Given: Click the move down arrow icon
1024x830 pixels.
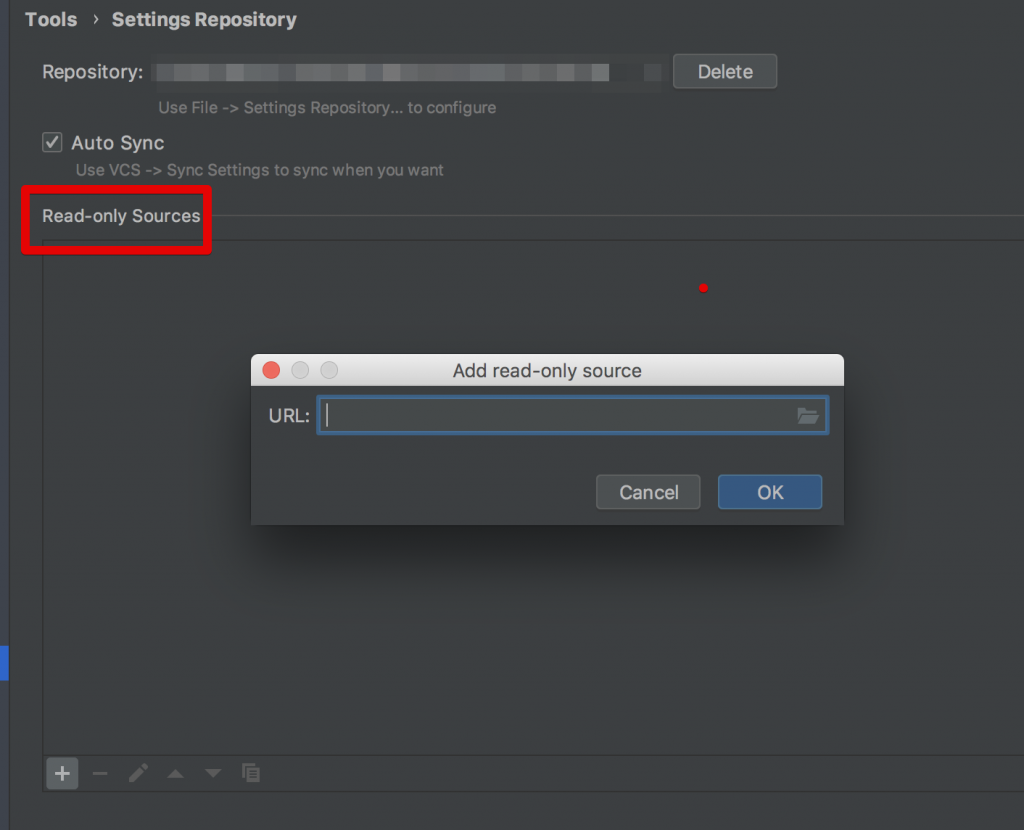Looking at the screenshot, I should [x=212, y=773].
